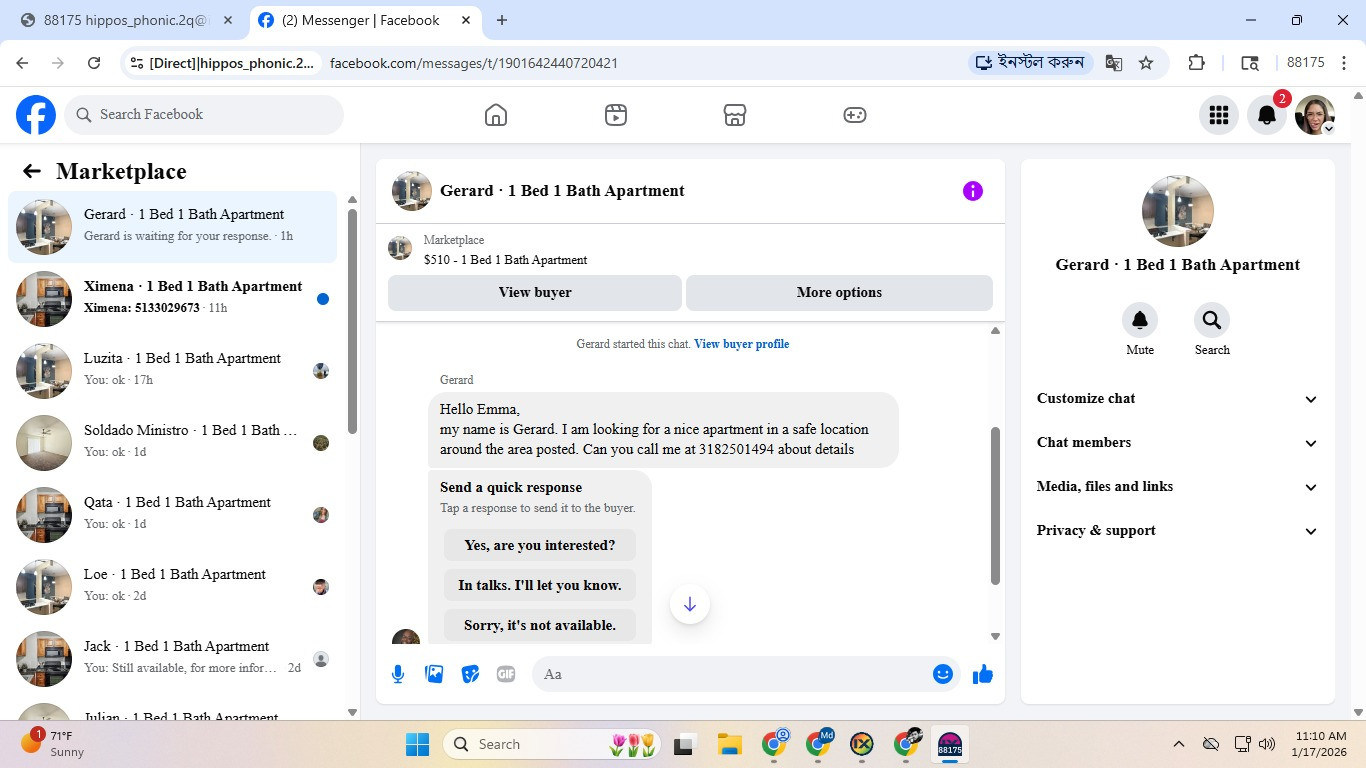Open Luzita conversation
Screen dimensions: 1366x768
(173, 371)
